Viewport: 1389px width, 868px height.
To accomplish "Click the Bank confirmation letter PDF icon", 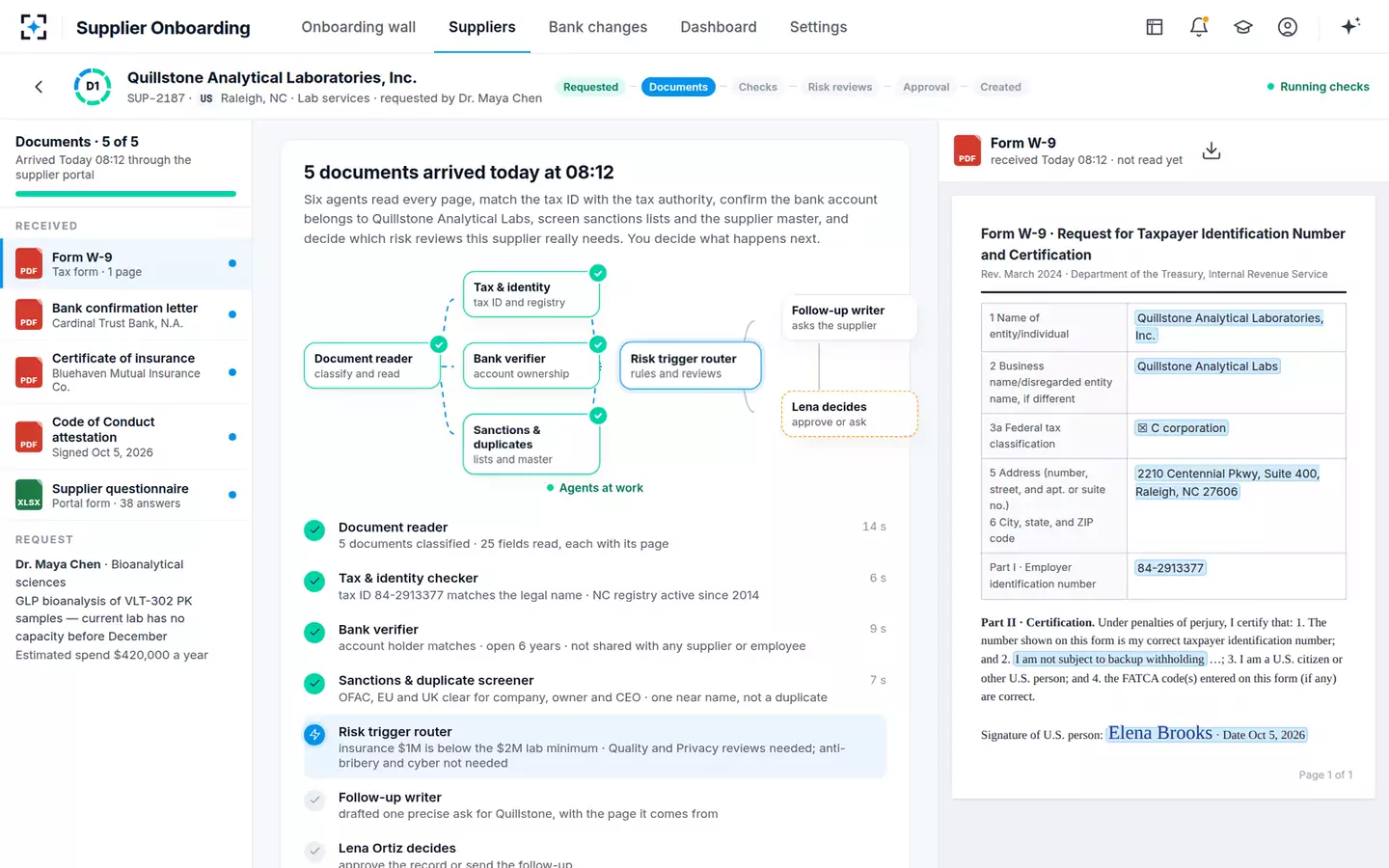I will (x=29, y=314).
